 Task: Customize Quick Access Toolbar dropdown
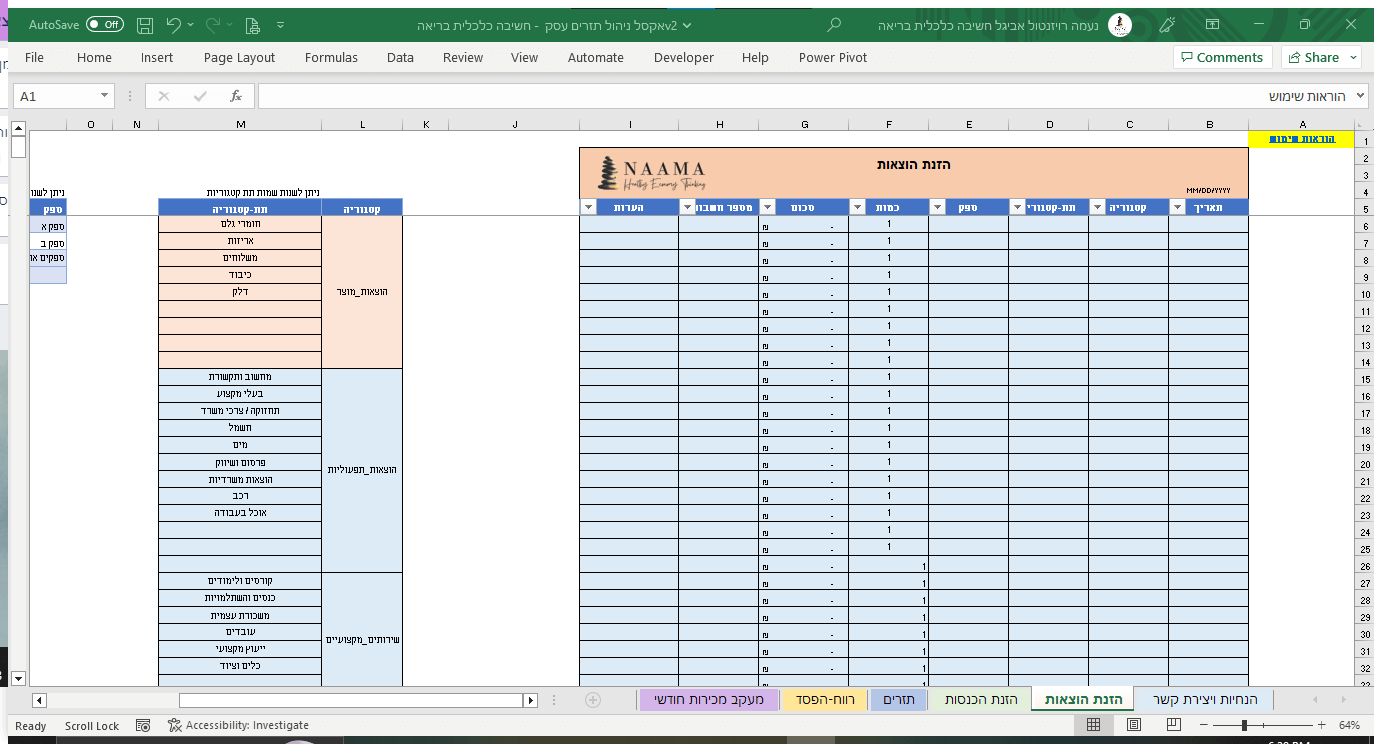click(x=279, y=24)
